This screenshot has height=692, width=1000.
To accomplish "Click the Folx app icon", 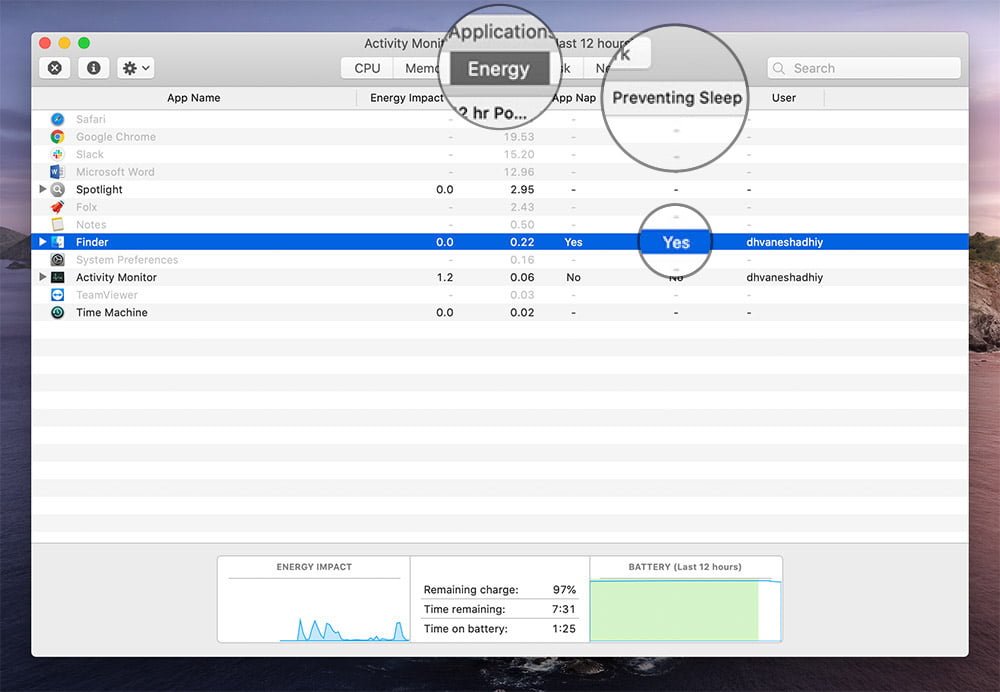I will (58, 207).
